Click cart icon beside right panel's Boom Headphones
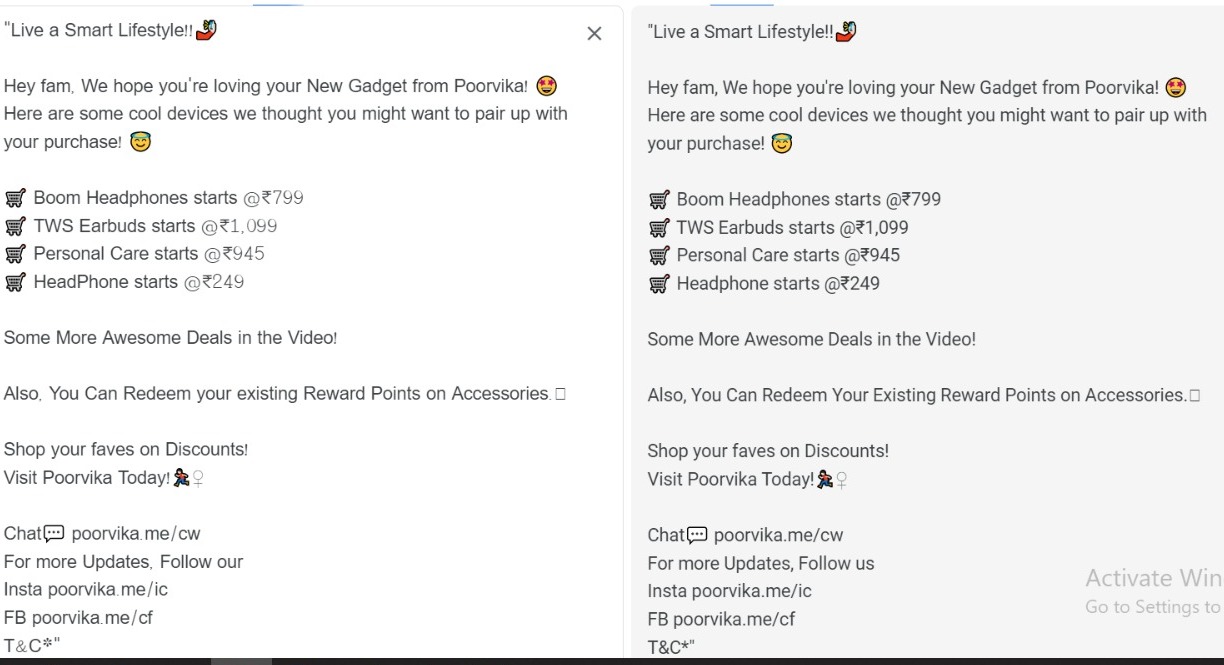The height and width of the screenshot is (665, 1224). (x=658, y=200)
